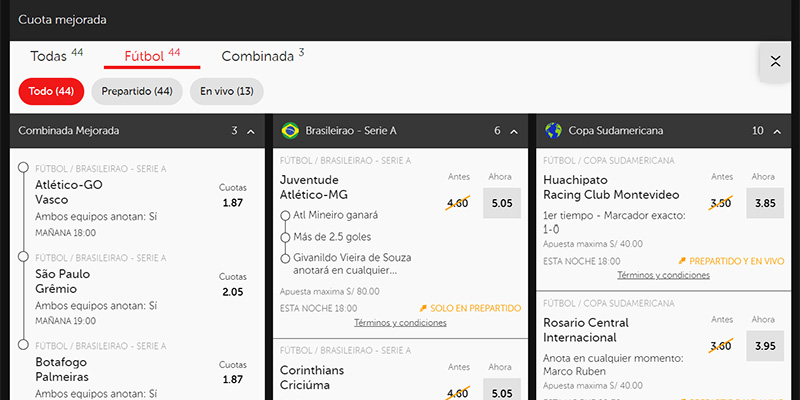Image resolution: width=800 pixels, height=400 pixels.
Task: Click the 2.05 odds for São Paulo vs Grêmio
Action: coord(233,292)
